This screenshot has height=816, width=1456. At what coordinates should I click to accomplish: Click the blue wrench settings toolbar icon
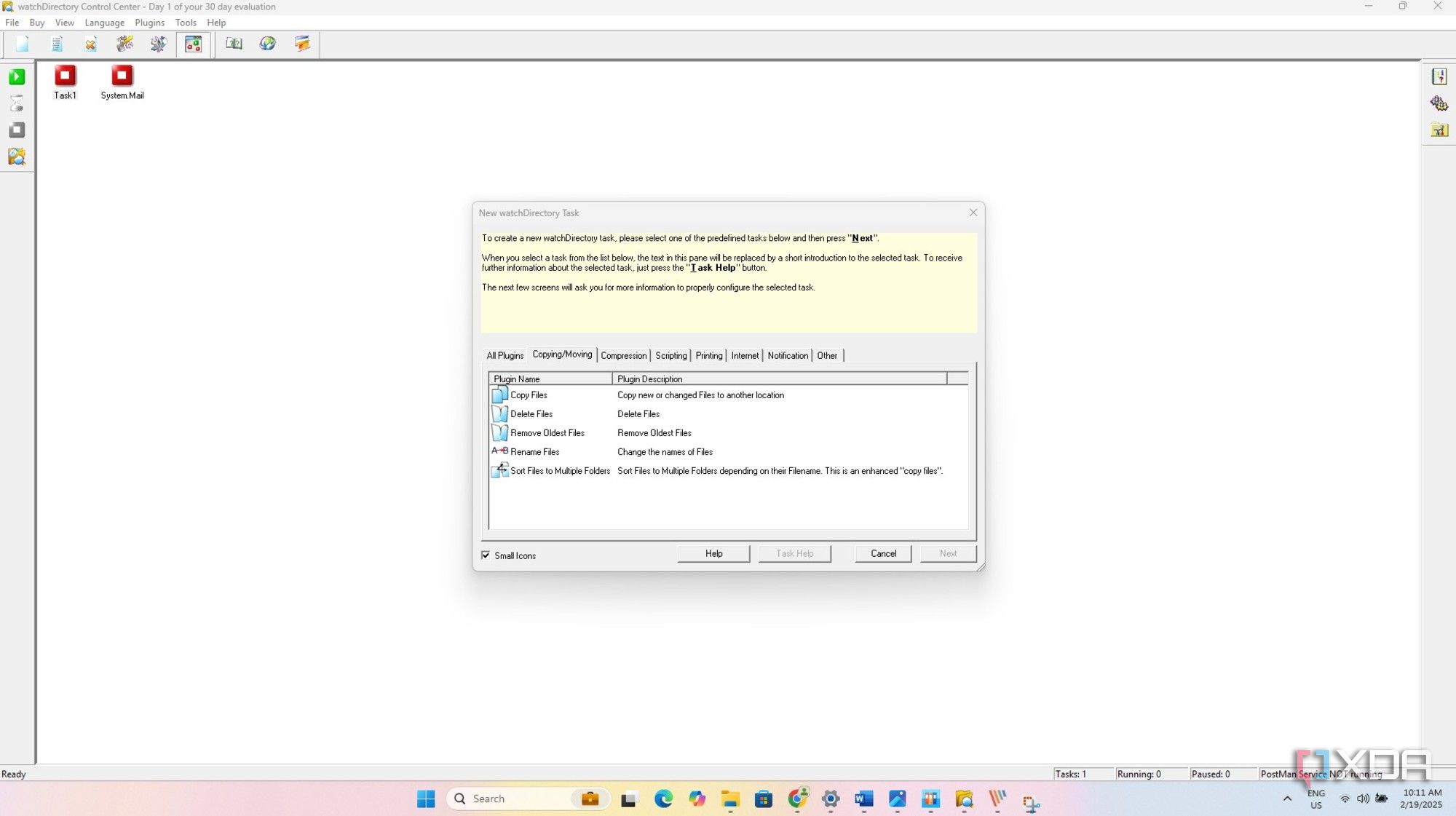pyautogui.click(x=158, y=44)
